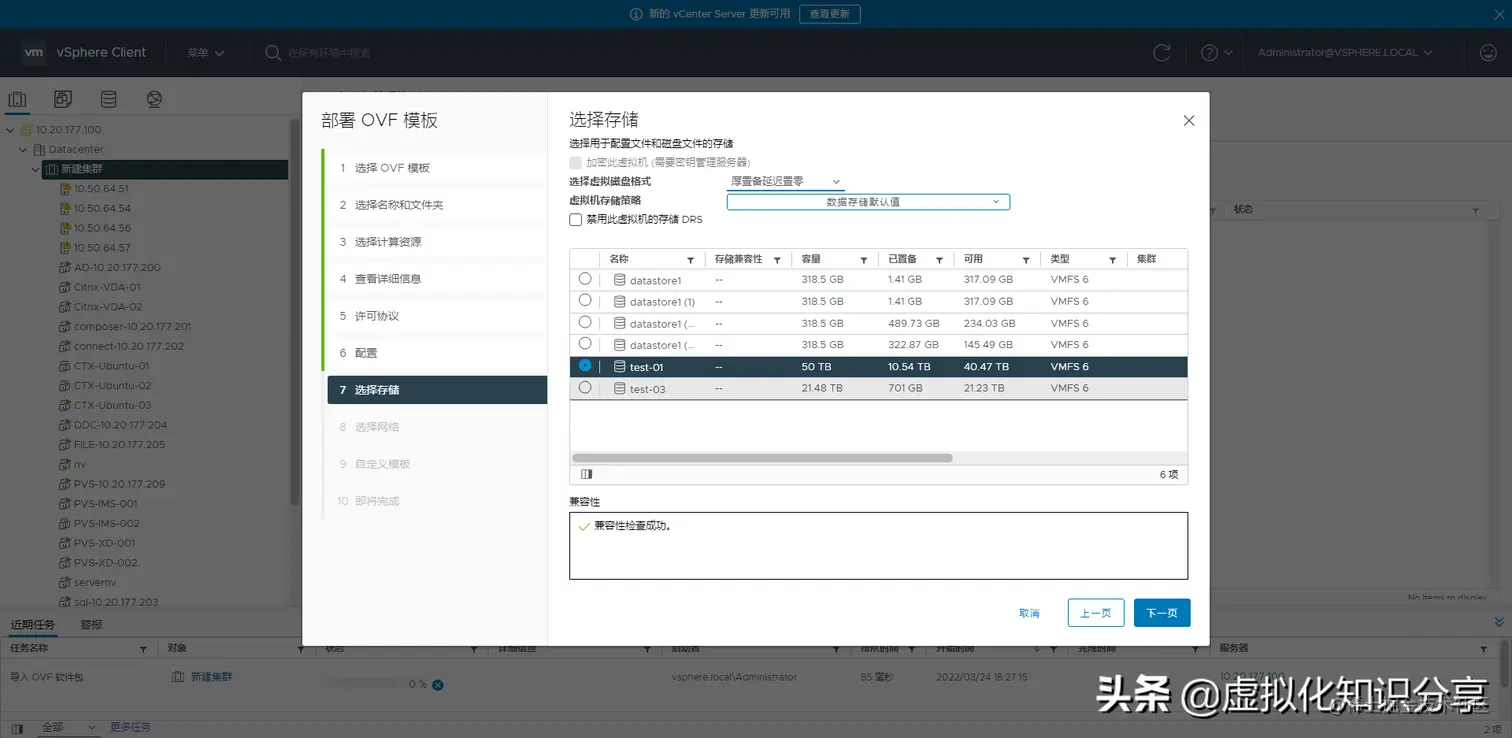Open the 厚置备延迟置零 disk format dropdown
The width and height of the screenshot is (1512, 738).
coord(786,181)
